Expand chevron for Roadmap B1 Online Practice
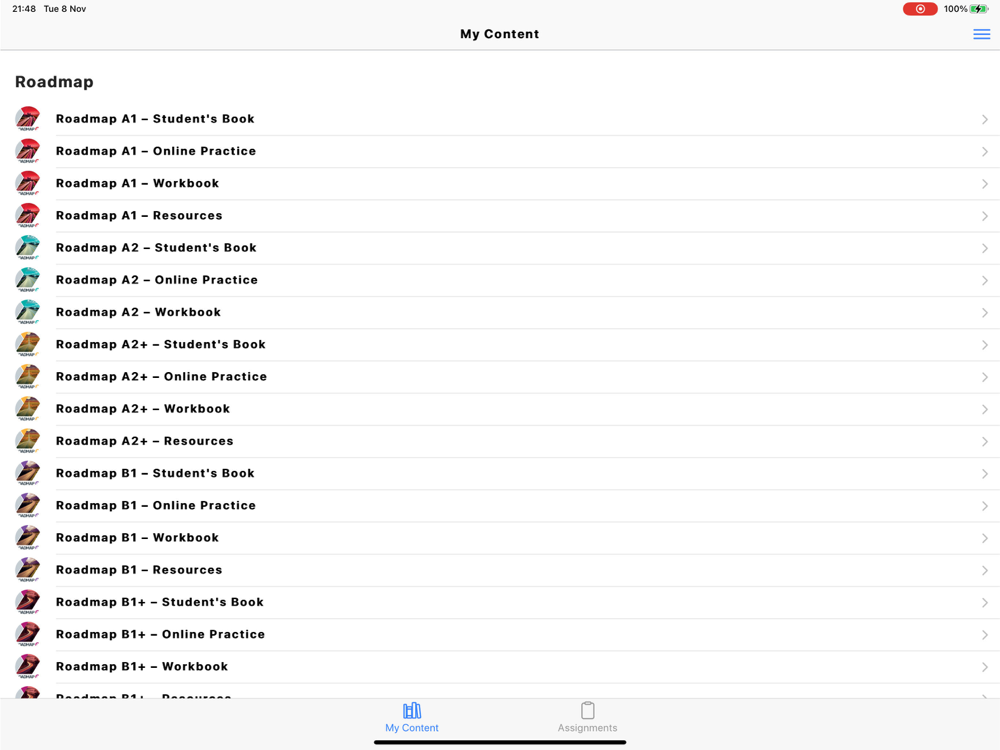This screenshot has height=750, width=1000. point(985,506)
